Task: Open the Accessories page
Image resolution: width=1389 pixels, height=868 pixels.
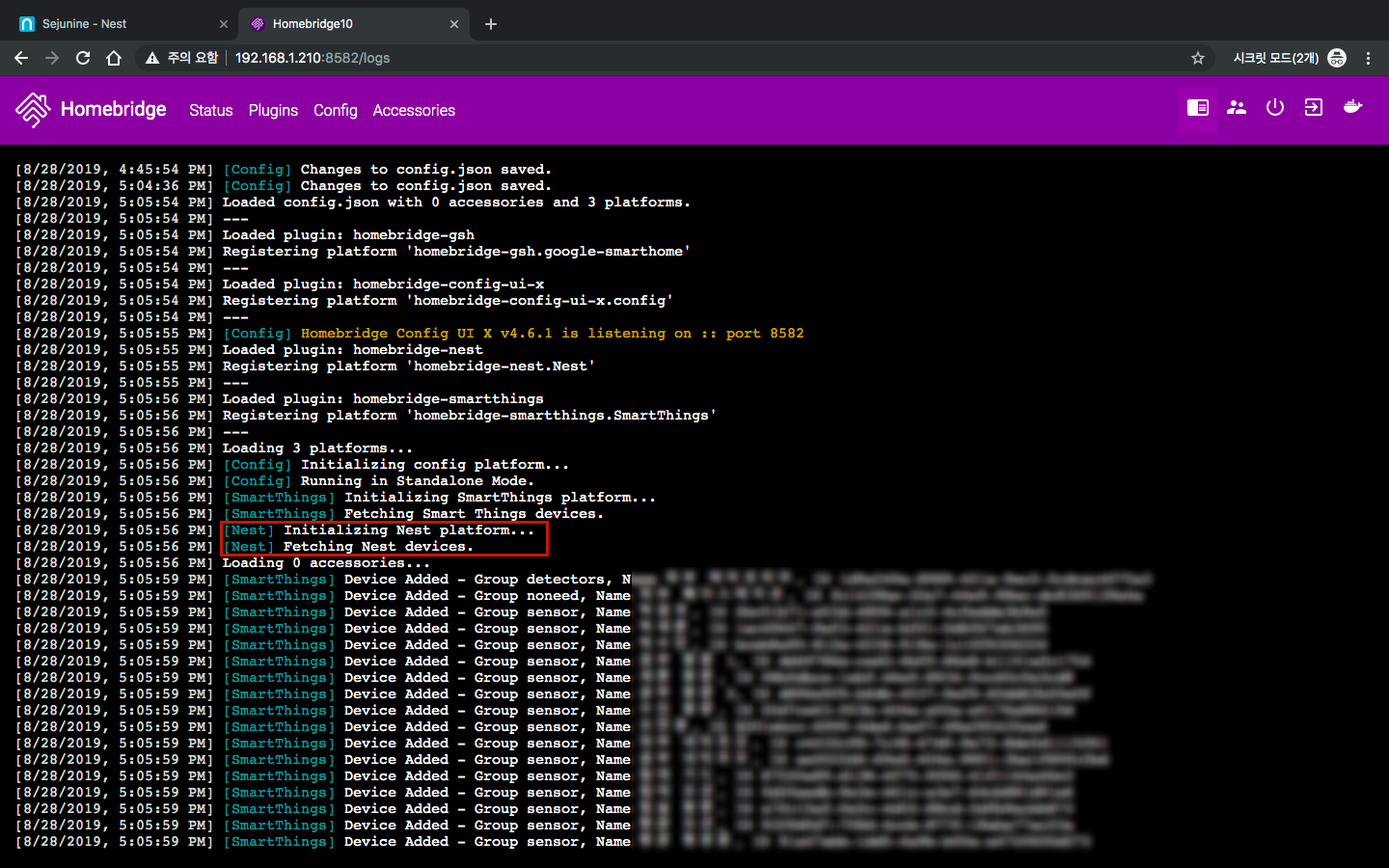Action: (x=414, y=111)
